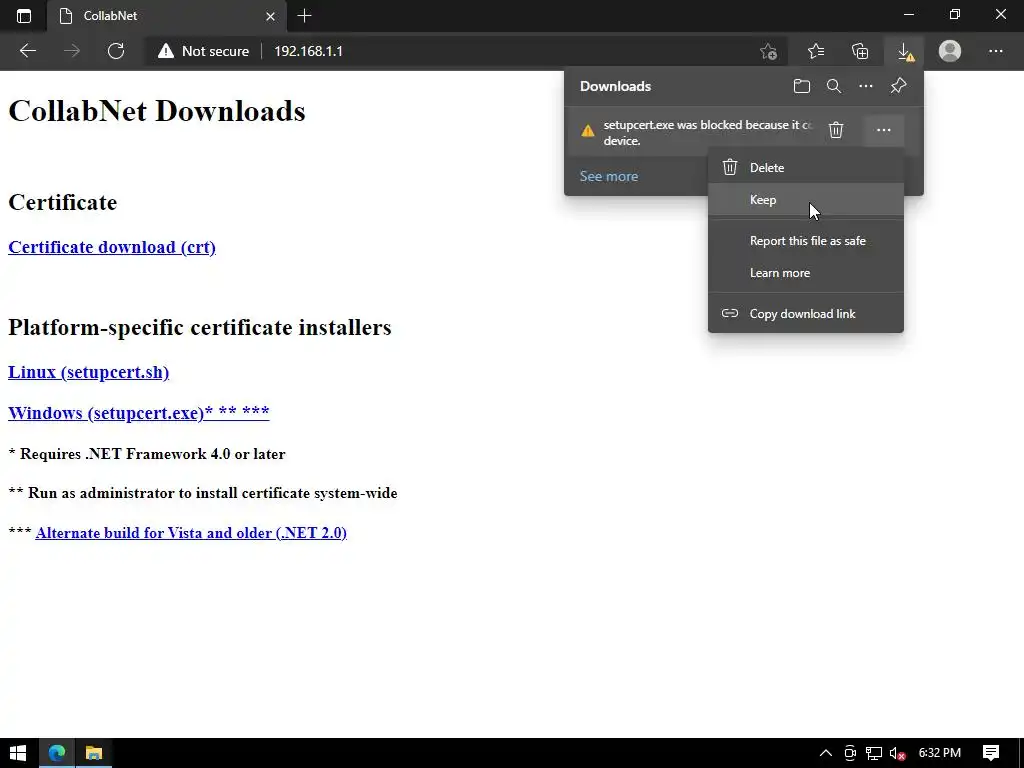Click the muted volume tray icon

coord(898,753)
